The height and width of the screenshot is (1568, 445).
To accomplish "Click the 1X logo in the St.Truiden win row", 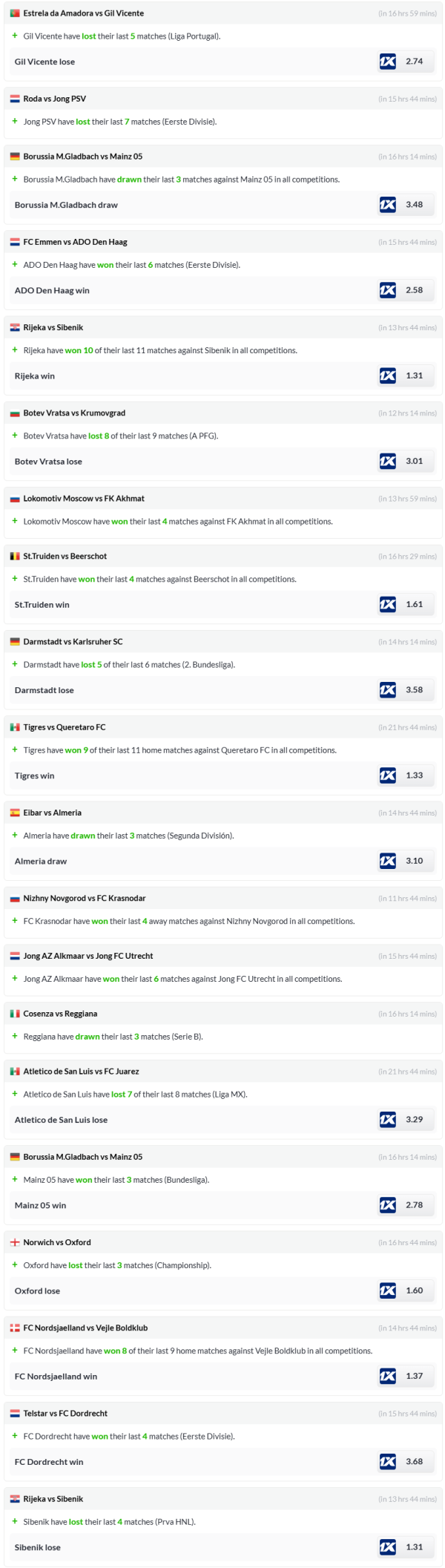I will [x=387, y=604].
